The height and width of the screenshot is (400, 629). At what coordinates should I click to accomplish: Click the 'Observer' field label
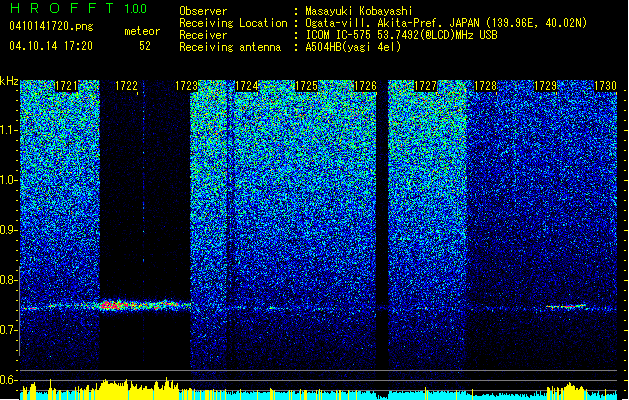click(203, 11)
